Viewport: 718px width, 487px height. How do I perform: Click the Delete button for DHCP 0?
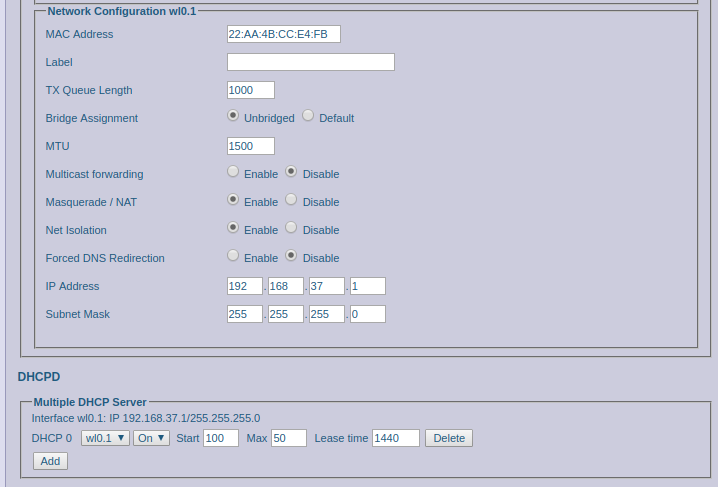pos(448,438)
